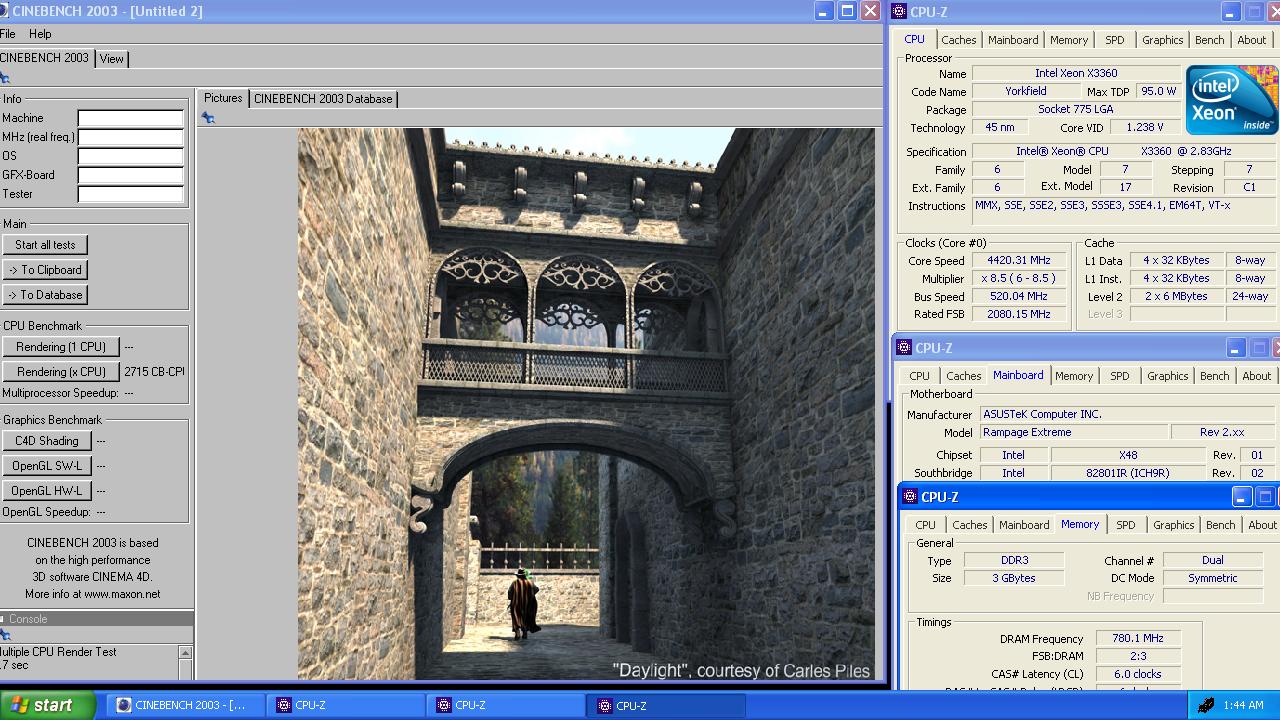Click the pin icon under the Pictures tab
This screenshot has height=720, width=1280.
(208, 118)
